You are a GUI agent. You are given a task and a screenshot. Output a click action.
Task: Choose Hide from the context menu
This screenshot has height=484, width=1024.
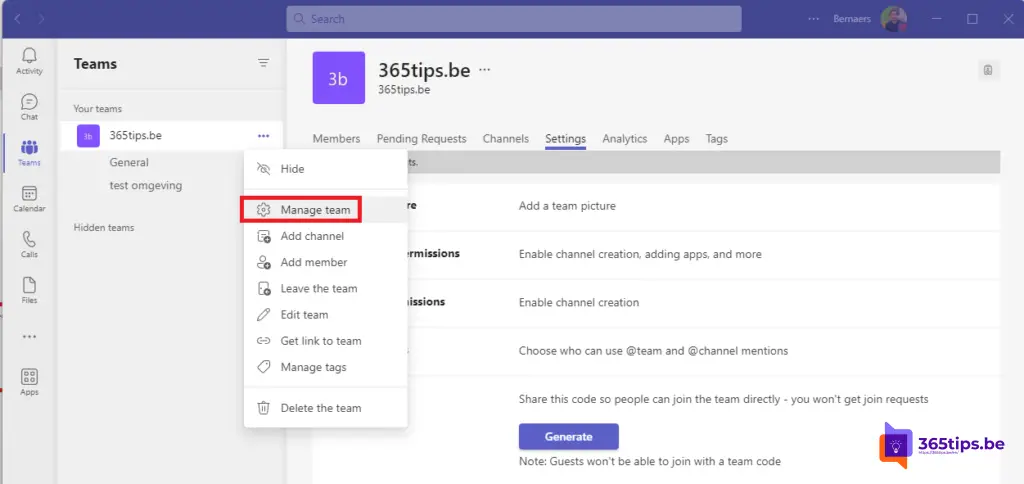click(325, 169)
